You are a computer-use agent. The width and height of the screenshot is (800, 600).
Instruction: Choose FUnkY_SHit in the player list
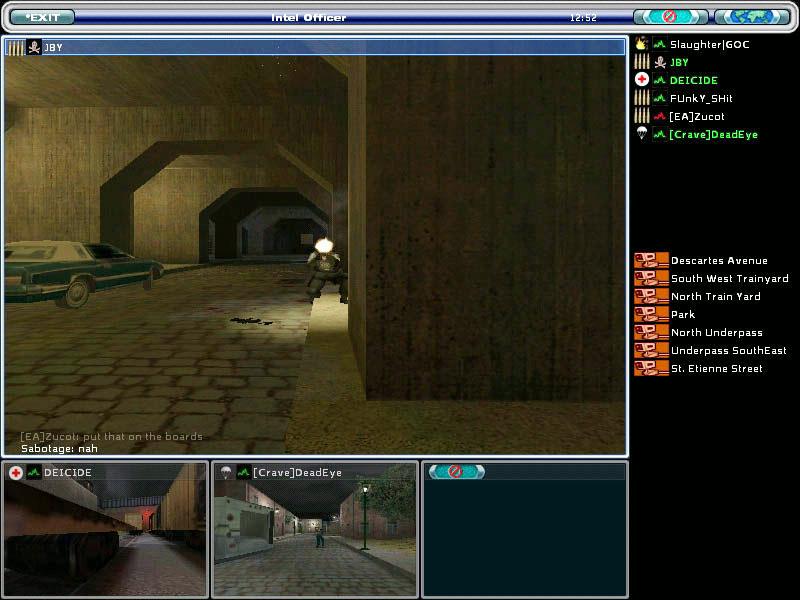(x=700, y=99)
